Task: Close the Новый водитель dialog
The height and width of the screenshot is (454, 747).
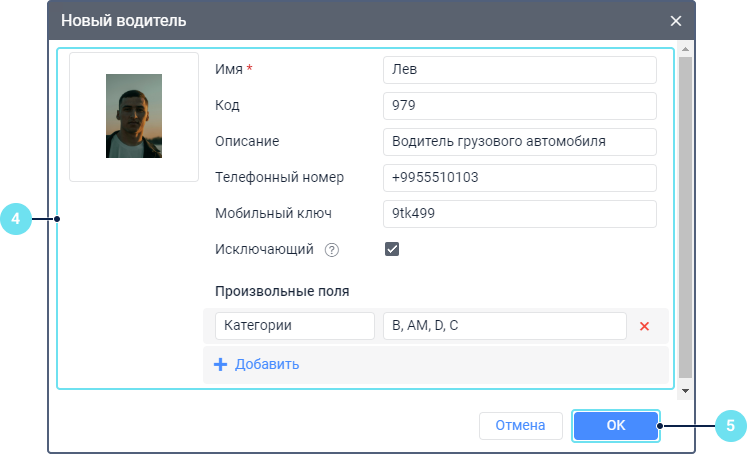Action: click(x=676, y=20)
